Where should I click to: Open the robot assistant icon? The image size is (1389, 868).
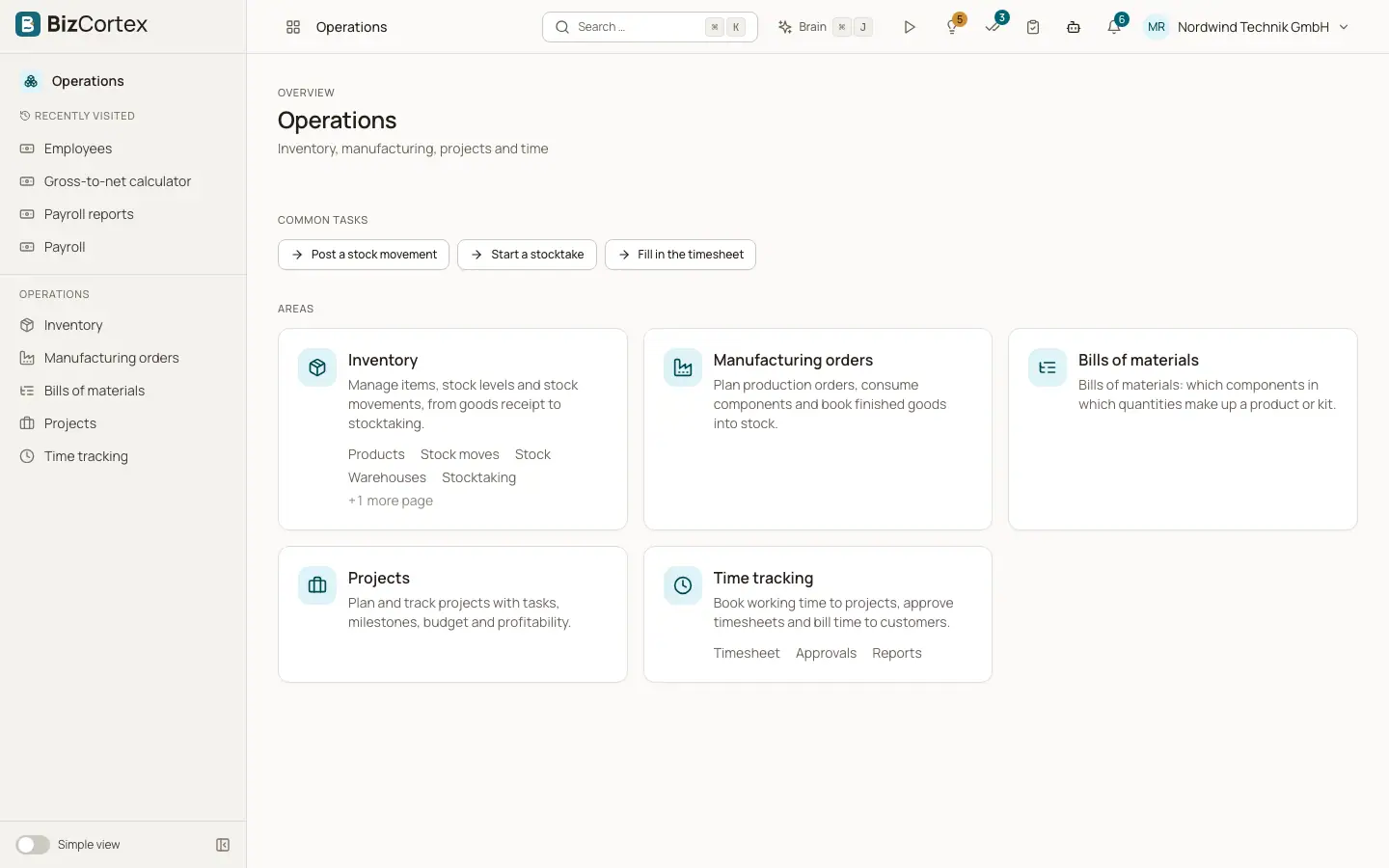1074,27
